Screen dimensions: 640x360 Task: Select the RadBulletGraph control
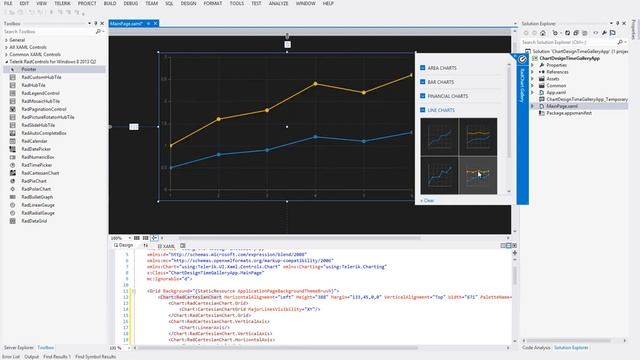37,197
